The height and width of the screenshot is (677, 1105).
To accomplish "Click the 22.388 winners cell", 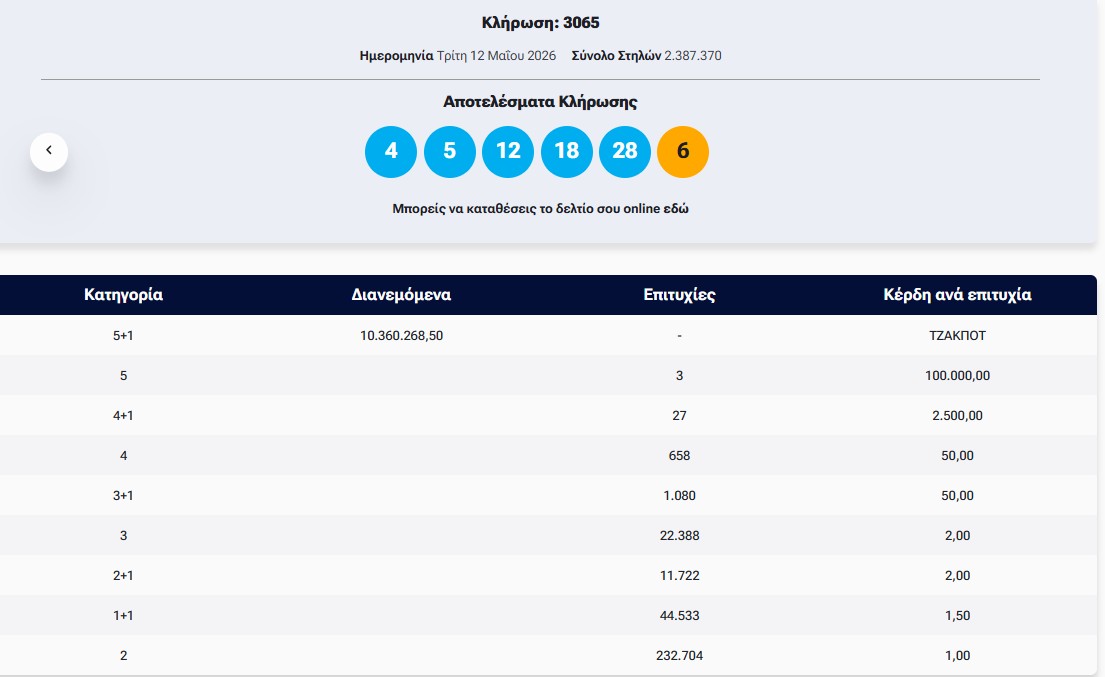I will [679, 535].
